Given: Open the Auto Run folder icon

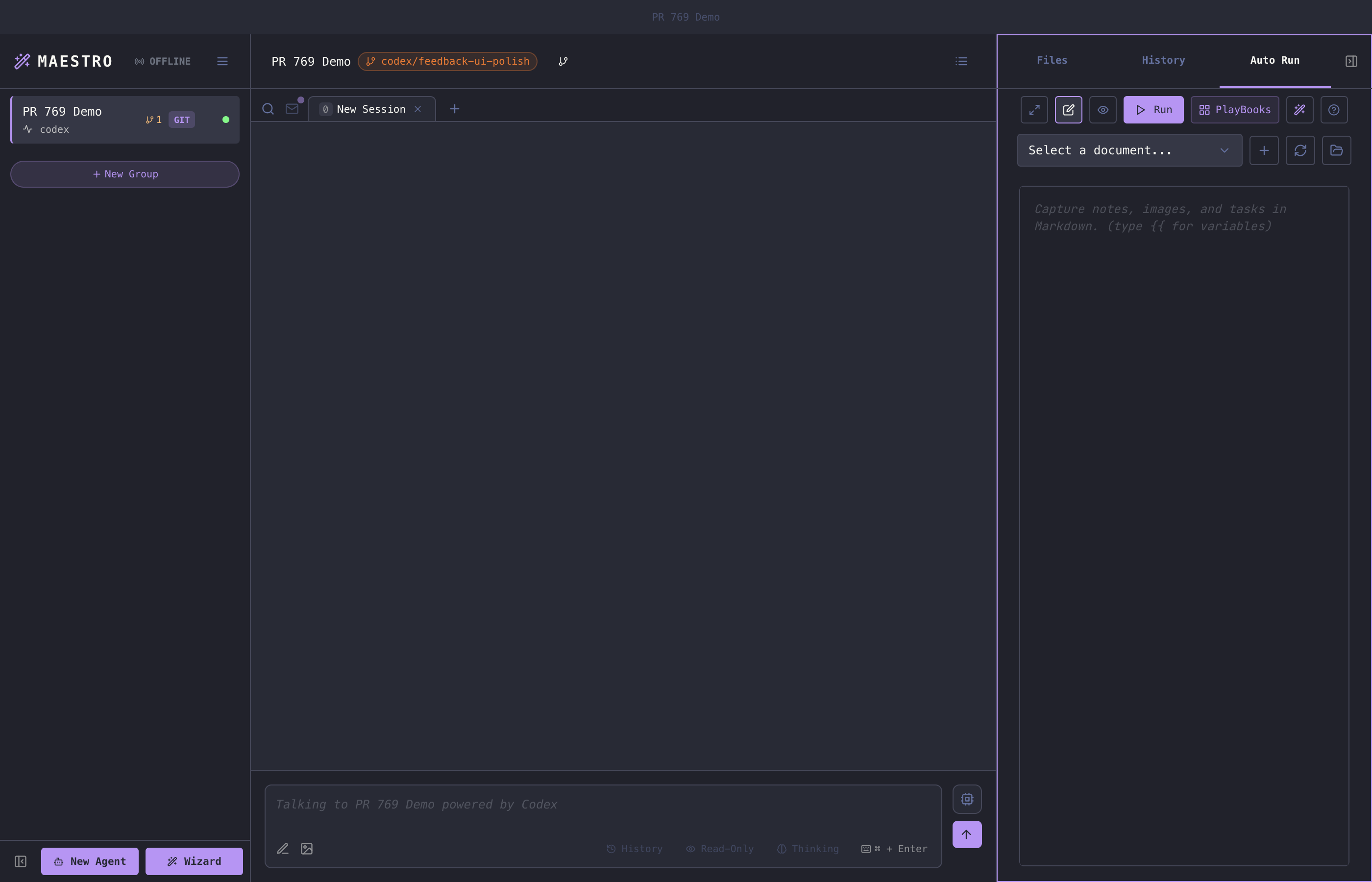Looking at the screenshot, I should coord(1336,150).
